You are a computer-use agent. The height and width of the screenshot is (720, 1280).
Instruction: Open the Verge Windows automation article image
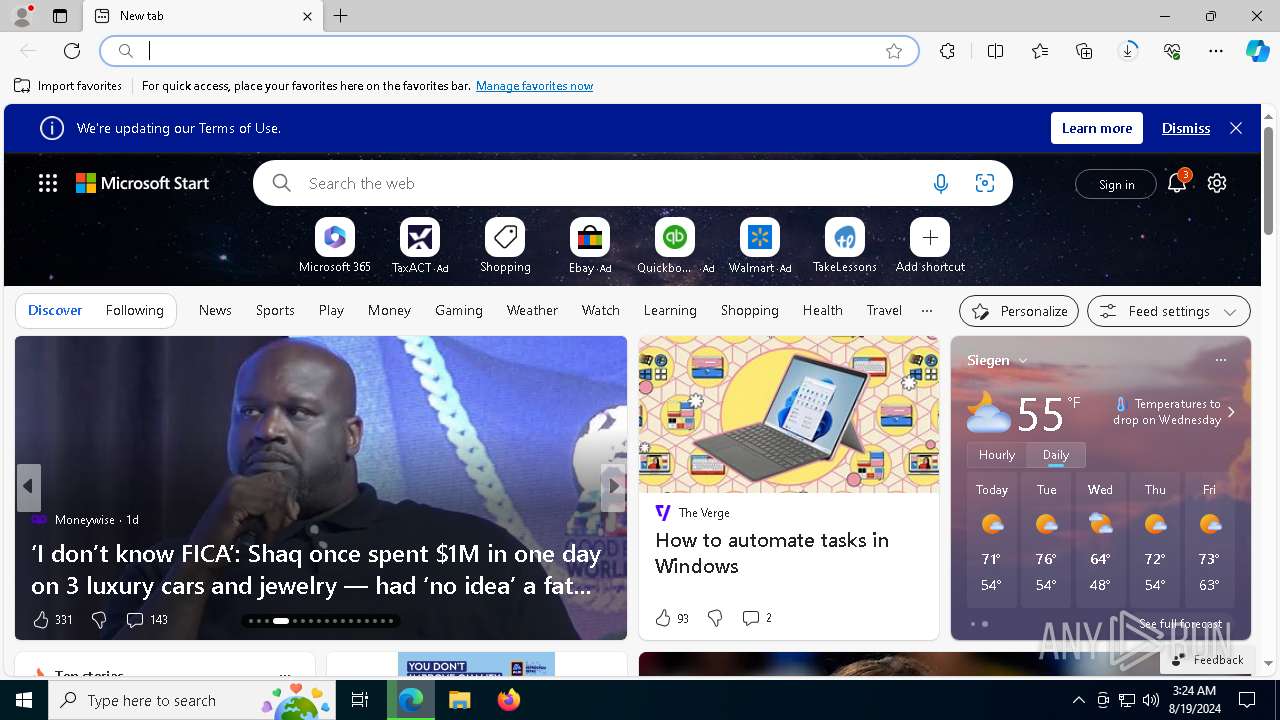pos(789,414)
